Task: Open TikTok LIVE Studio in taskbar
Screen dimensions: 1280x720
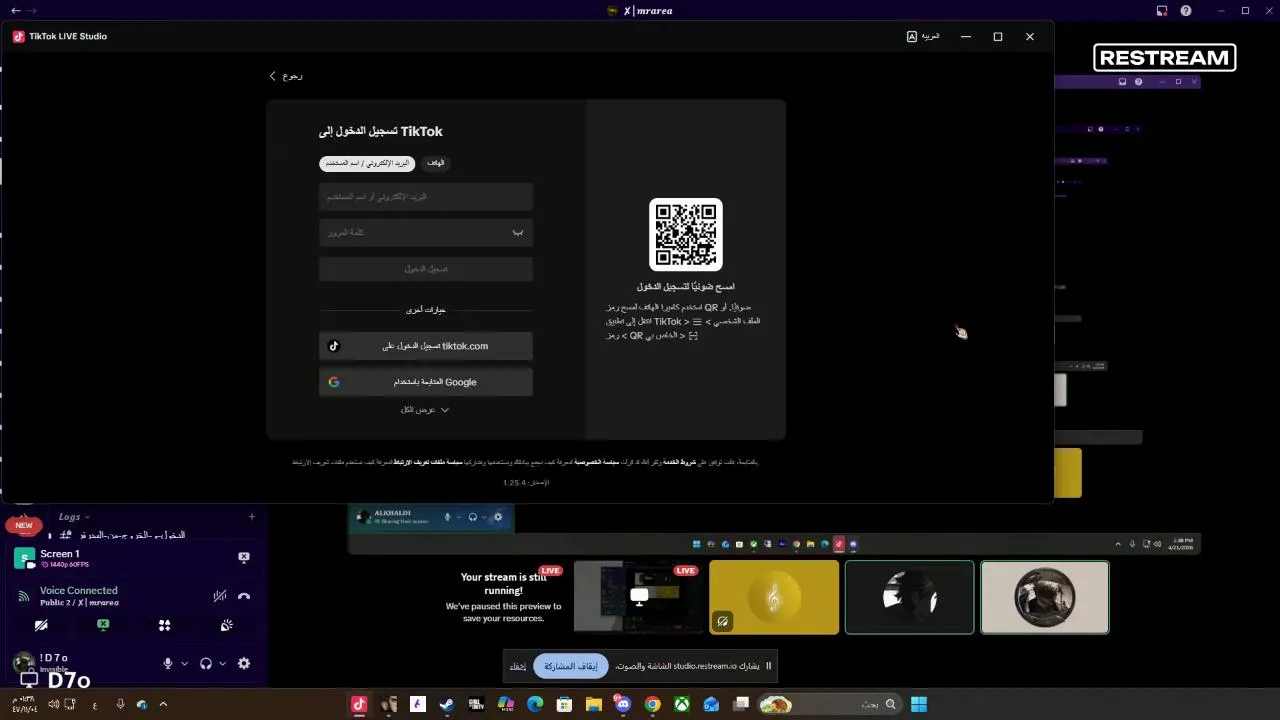Action: 359,704
